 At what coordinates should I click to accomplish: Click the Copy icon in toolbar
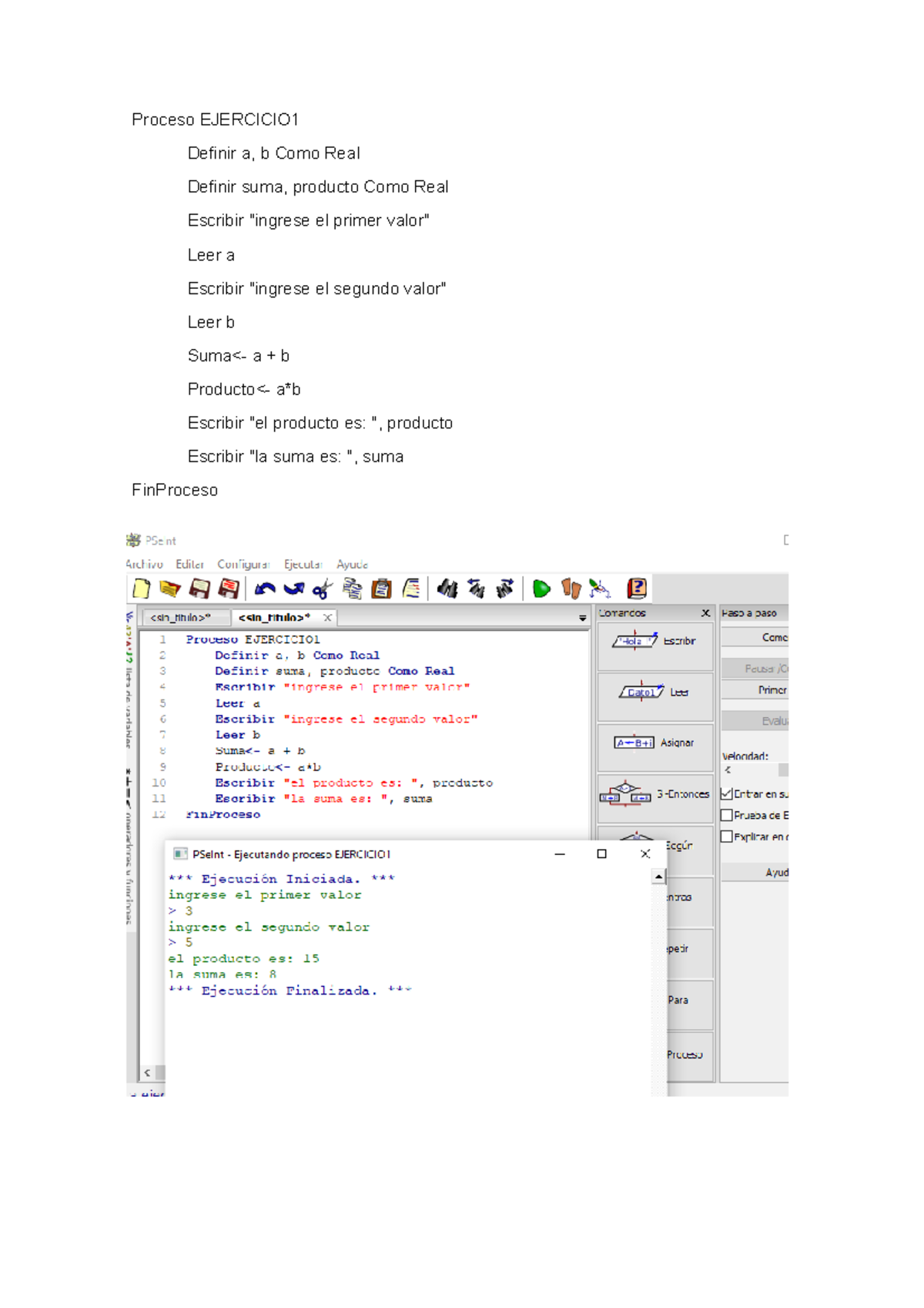coord(352,589)
